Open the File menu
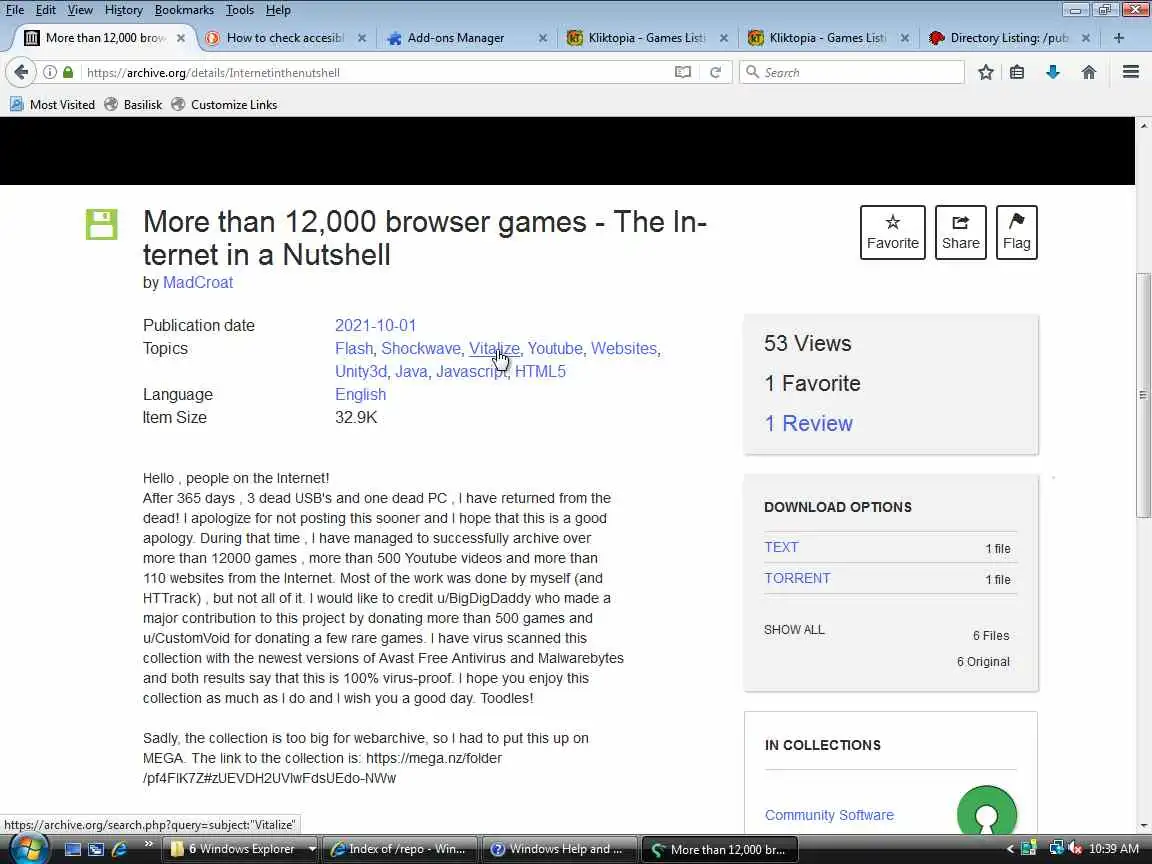The image size is (1152, 864). 15,10
